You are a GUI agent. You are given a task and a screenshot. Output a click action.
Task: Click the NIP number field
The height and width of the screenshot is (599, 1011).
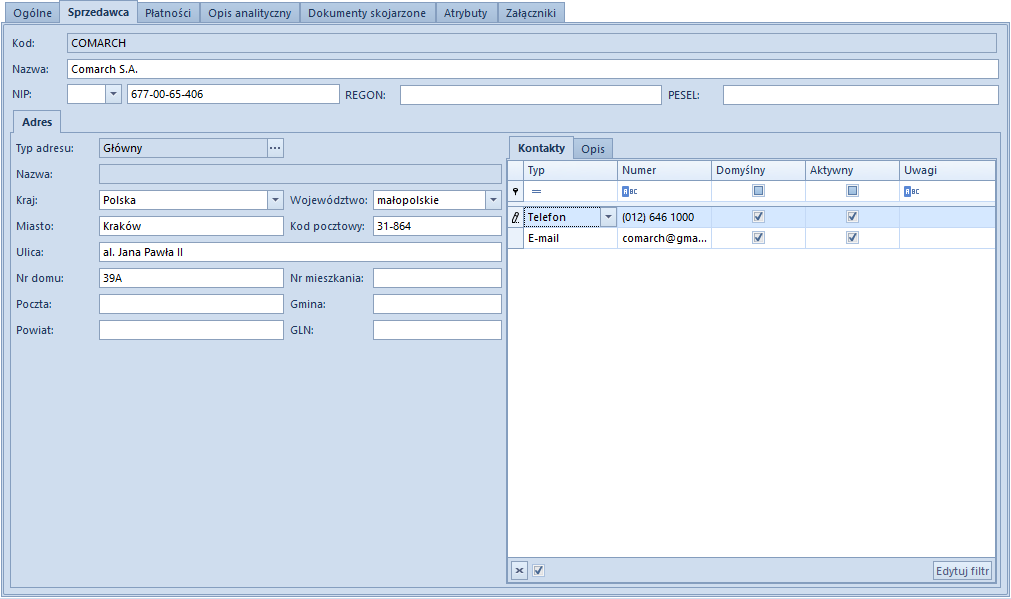tap(233, 94)
